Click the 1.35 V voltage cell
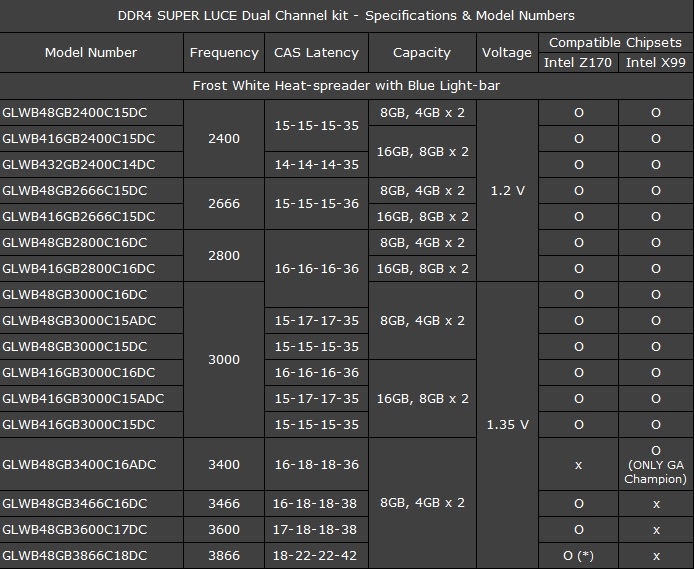 coord(507,425)
